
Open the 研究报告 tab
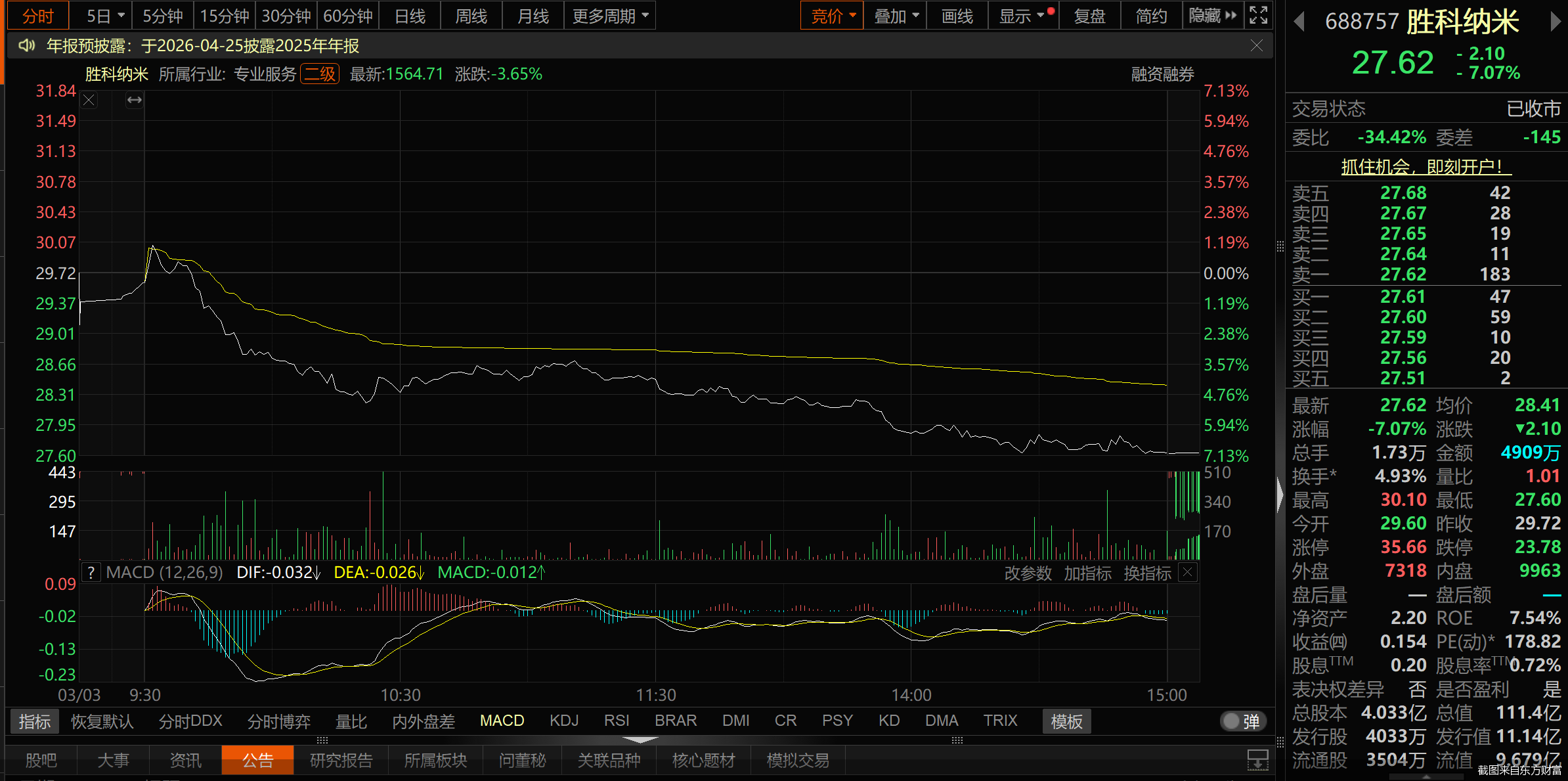(x=341, y=760)
